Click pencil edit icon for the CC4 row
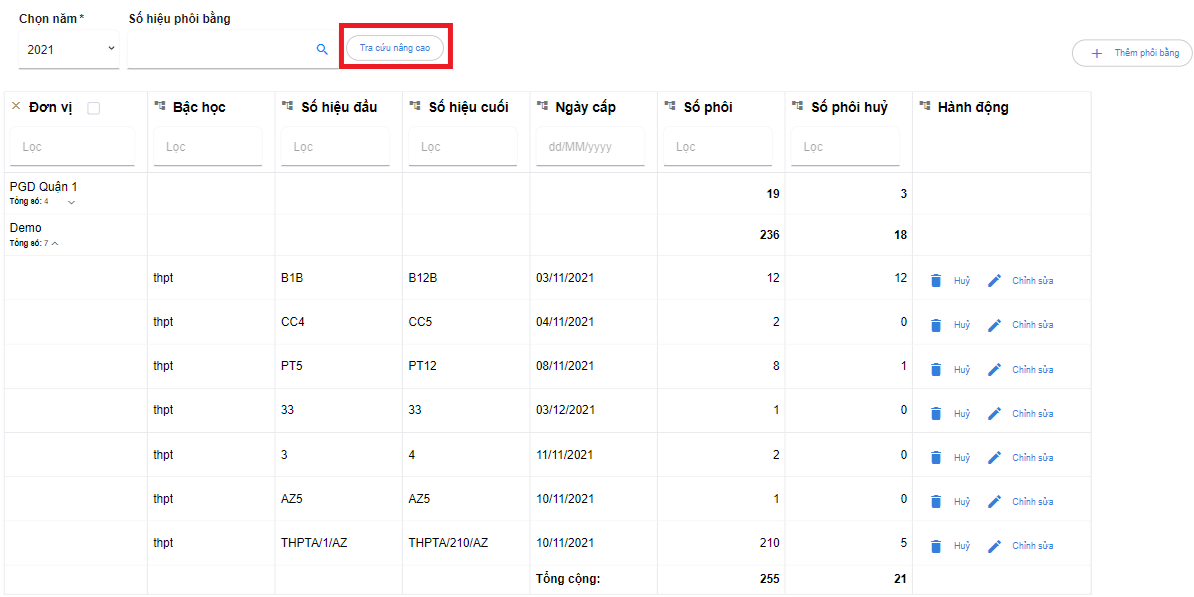 pyautogui.click(x=994, y=325)
